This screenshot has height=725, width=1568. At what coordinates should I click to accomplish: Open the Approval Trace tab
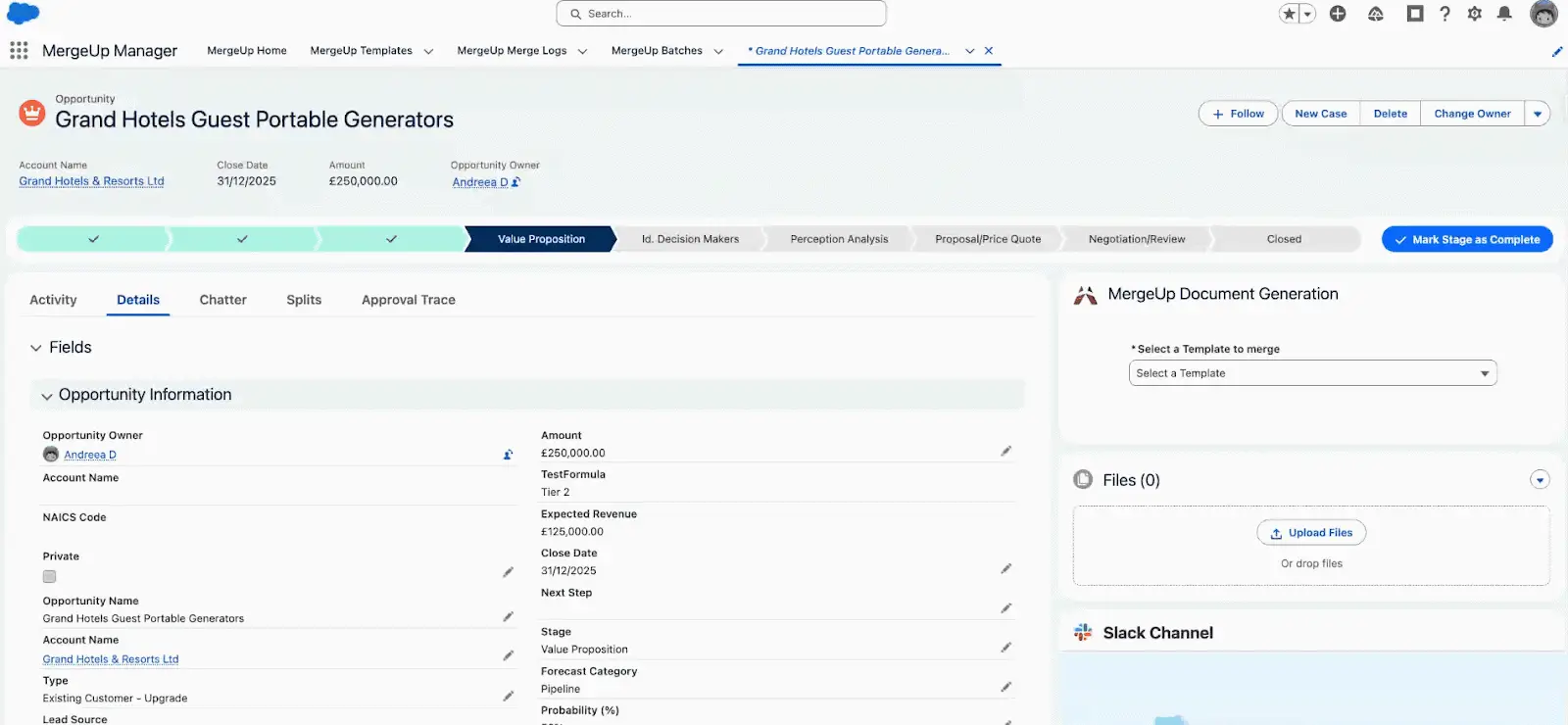click(x=408, y=300)
